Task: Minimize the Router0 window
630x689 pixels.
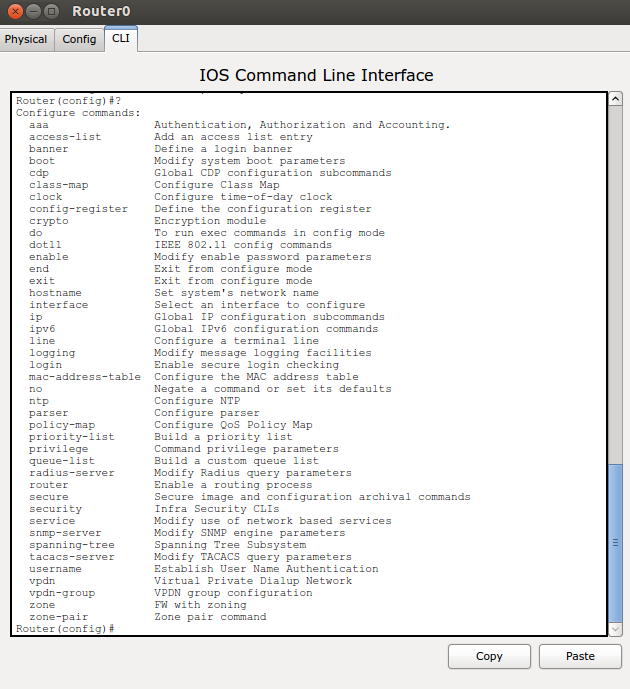Action: 32,12
